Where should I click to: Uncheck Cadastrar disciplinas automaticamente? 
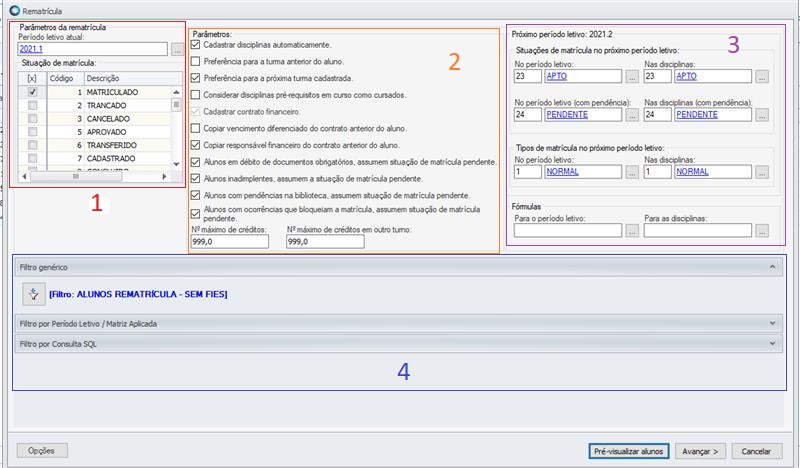(x=195, y=45)
